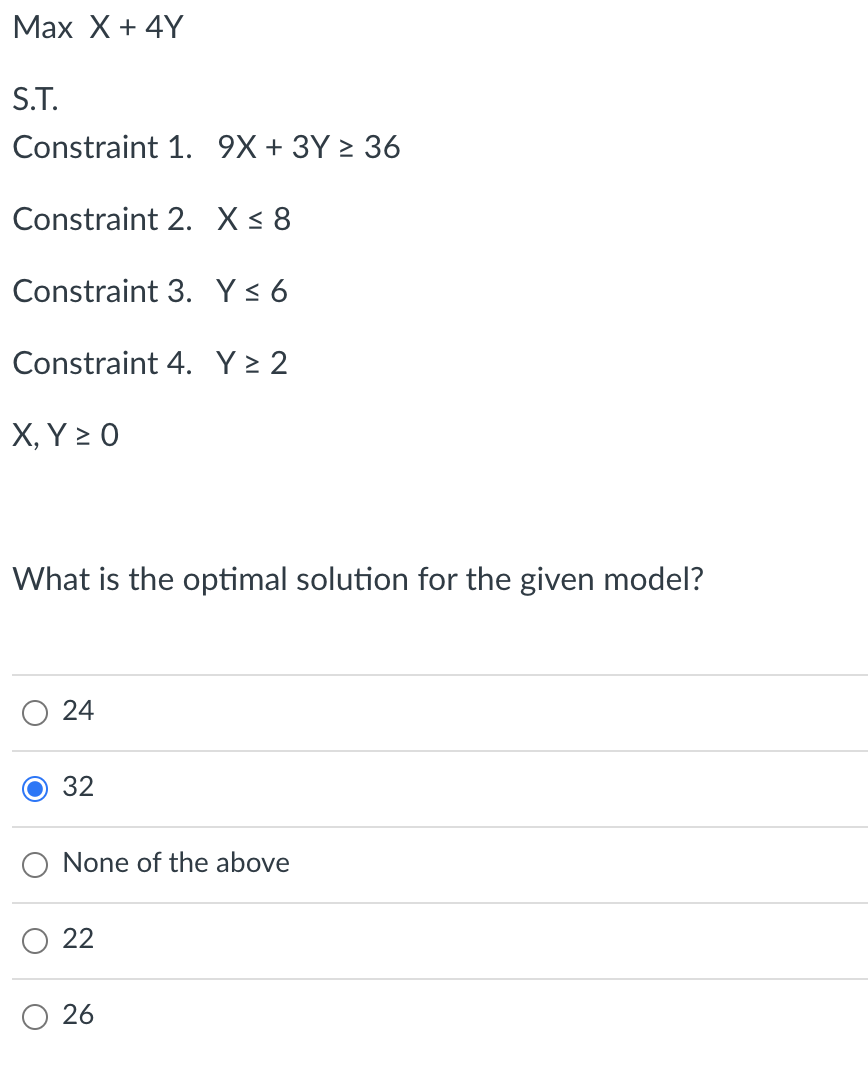Click the non-negativity line X, Y ≥ 0
This screenshot has height=1078, width=868.
(66, 436)
